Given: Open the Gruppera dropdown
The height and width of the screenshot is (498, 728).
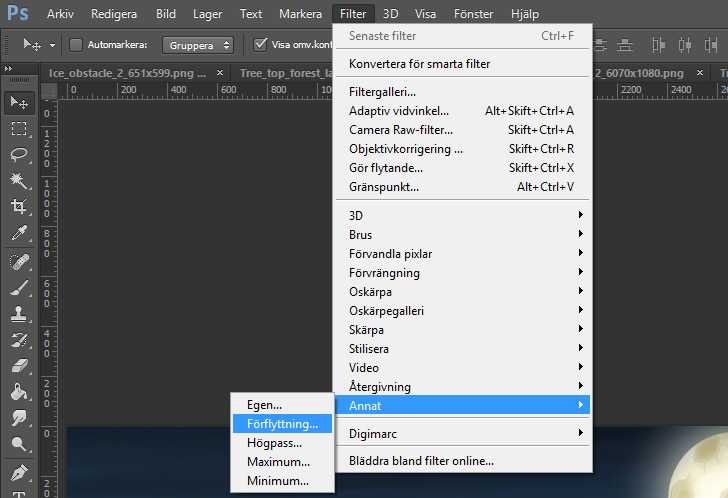Looking at the screenshot, I should [200, 45].
